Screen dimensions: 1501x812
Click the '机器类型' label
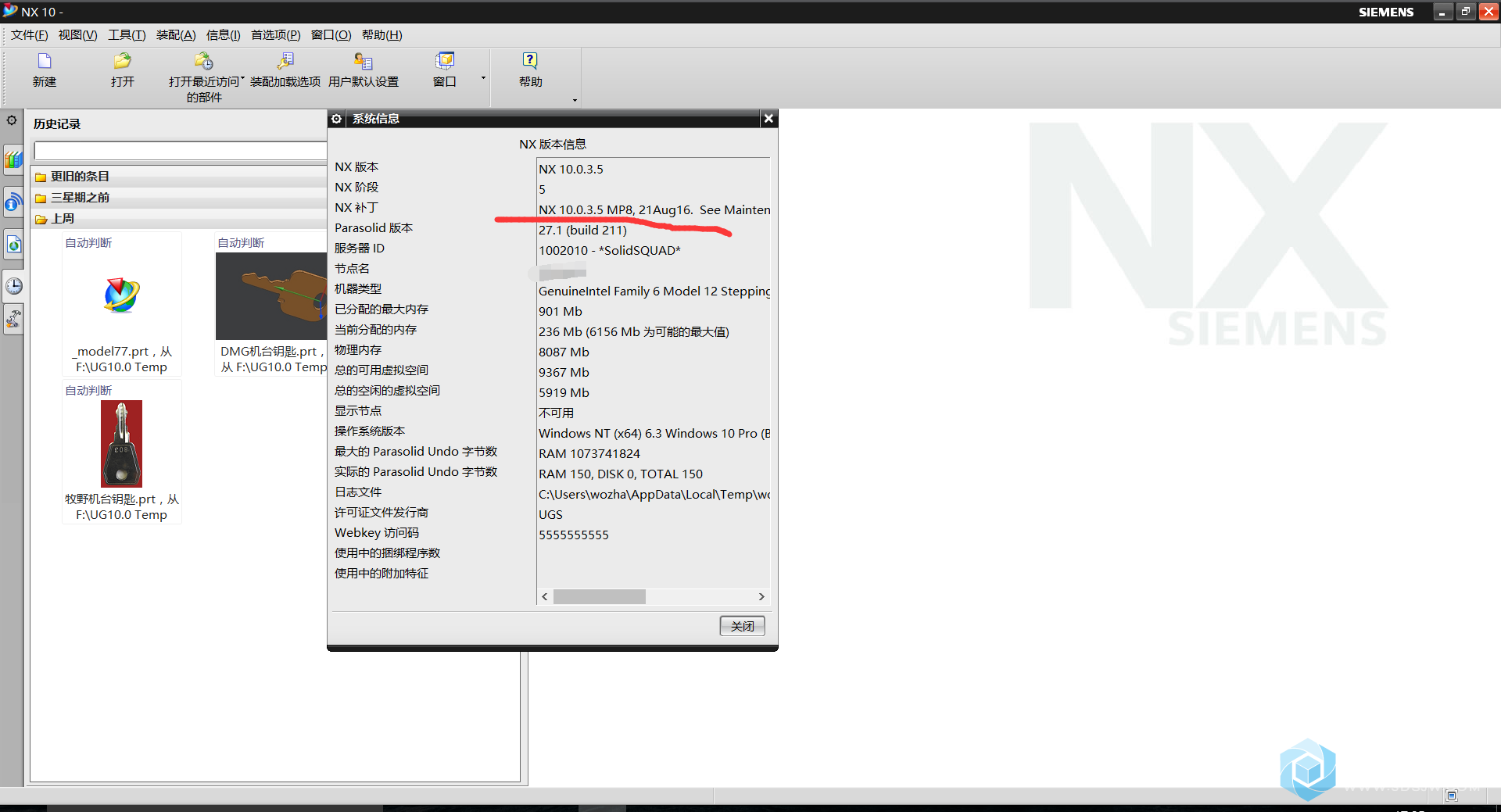point(358,289)
